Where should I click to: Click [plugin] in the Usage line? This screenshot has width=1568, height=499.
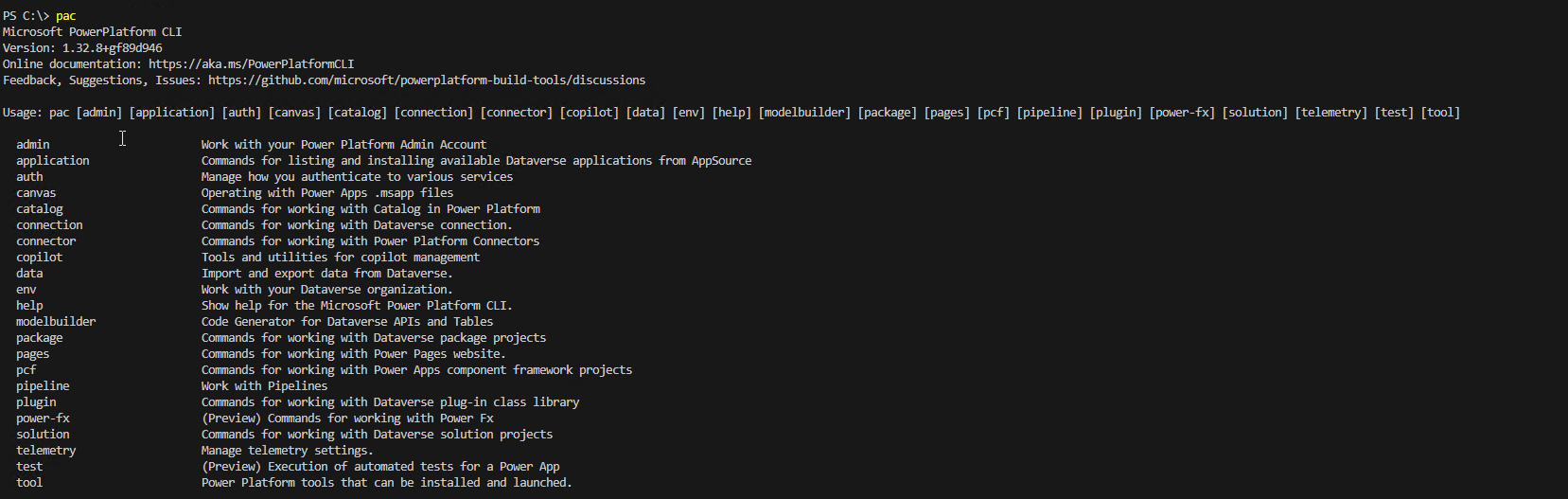point(1116,113)
